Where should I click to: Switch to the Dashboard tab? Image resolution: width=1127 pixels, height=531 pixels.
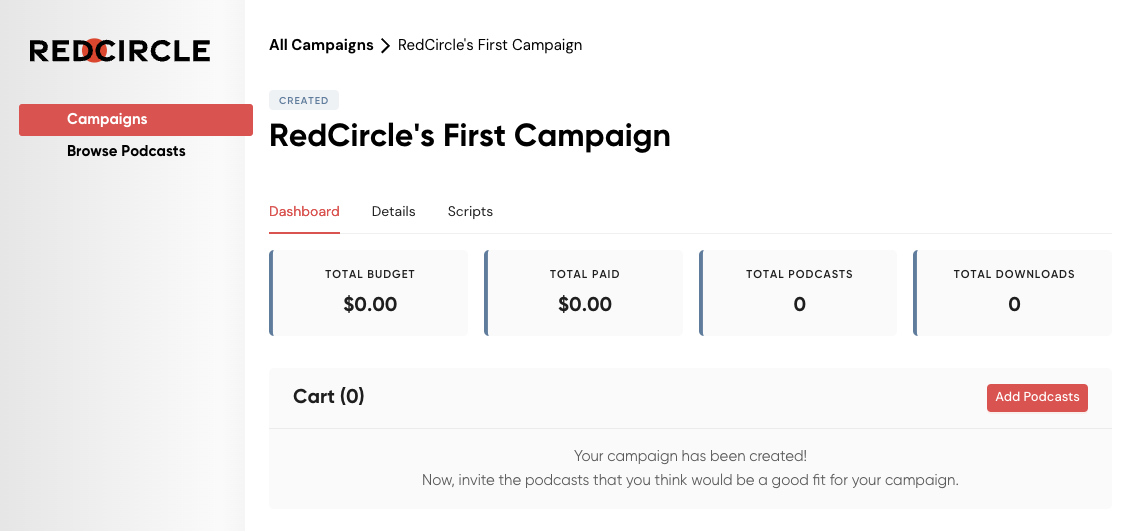(304, 212)
